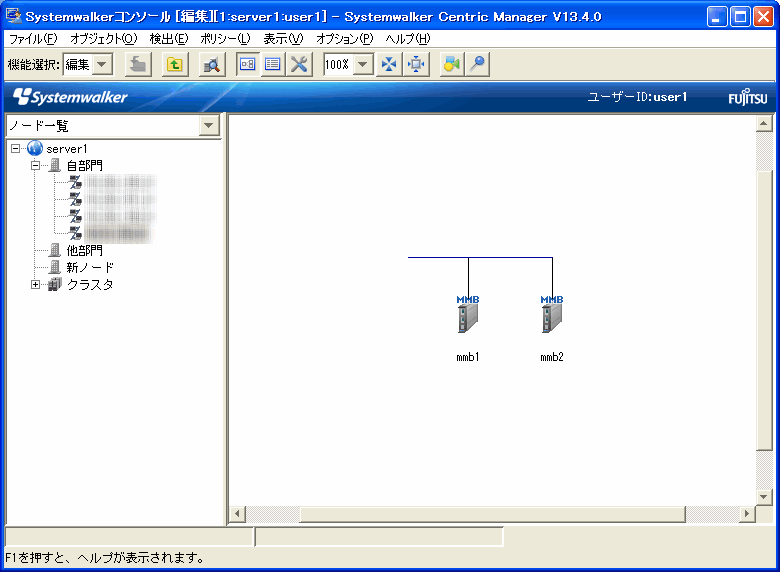The height and width of the screenshot is (572, 780).
Task: Click the expand-outward arrows toolbar icon
Action: [416, 64]
